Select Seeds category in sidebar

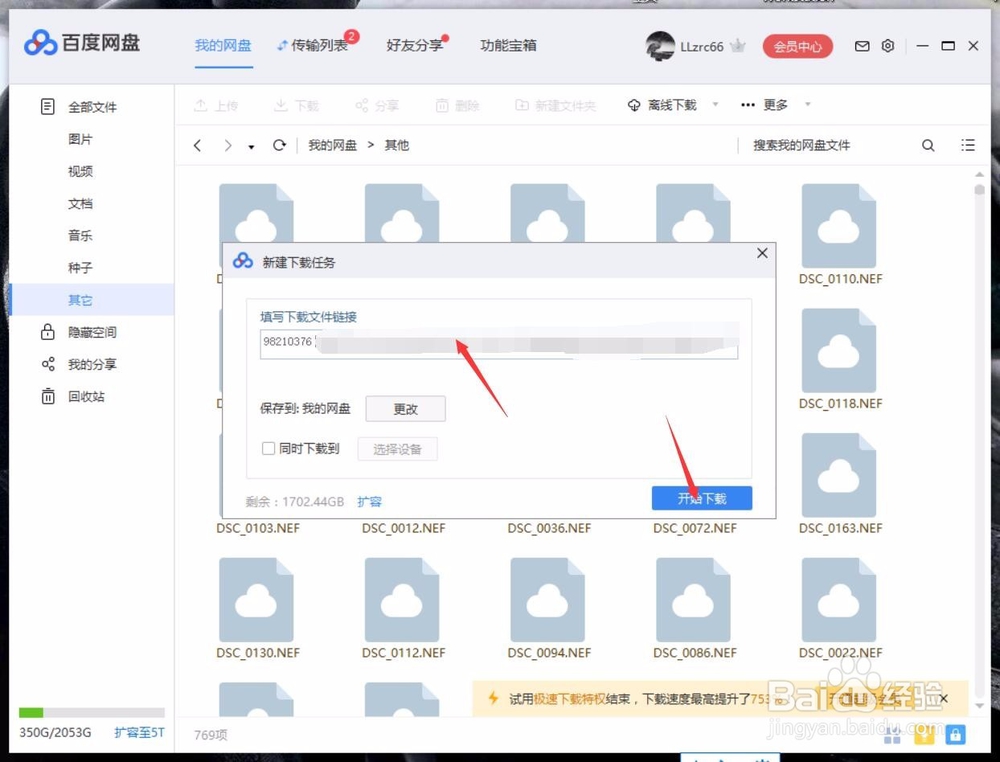[x=80, y=268]
